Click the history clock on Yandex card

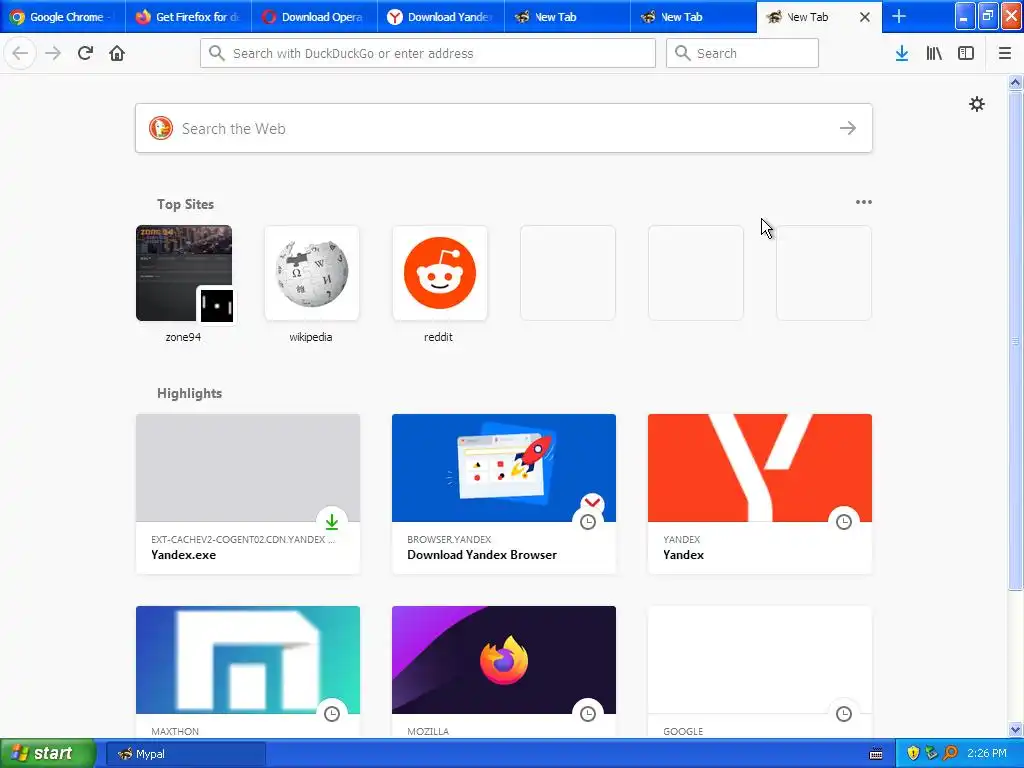point(844,522)
